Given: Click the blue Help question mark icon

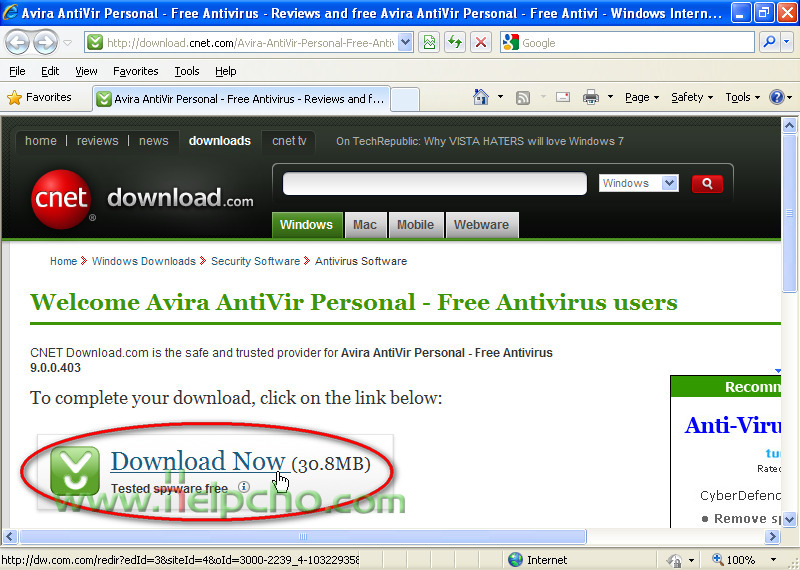Looking at the screenshot, I should [777, 97].
